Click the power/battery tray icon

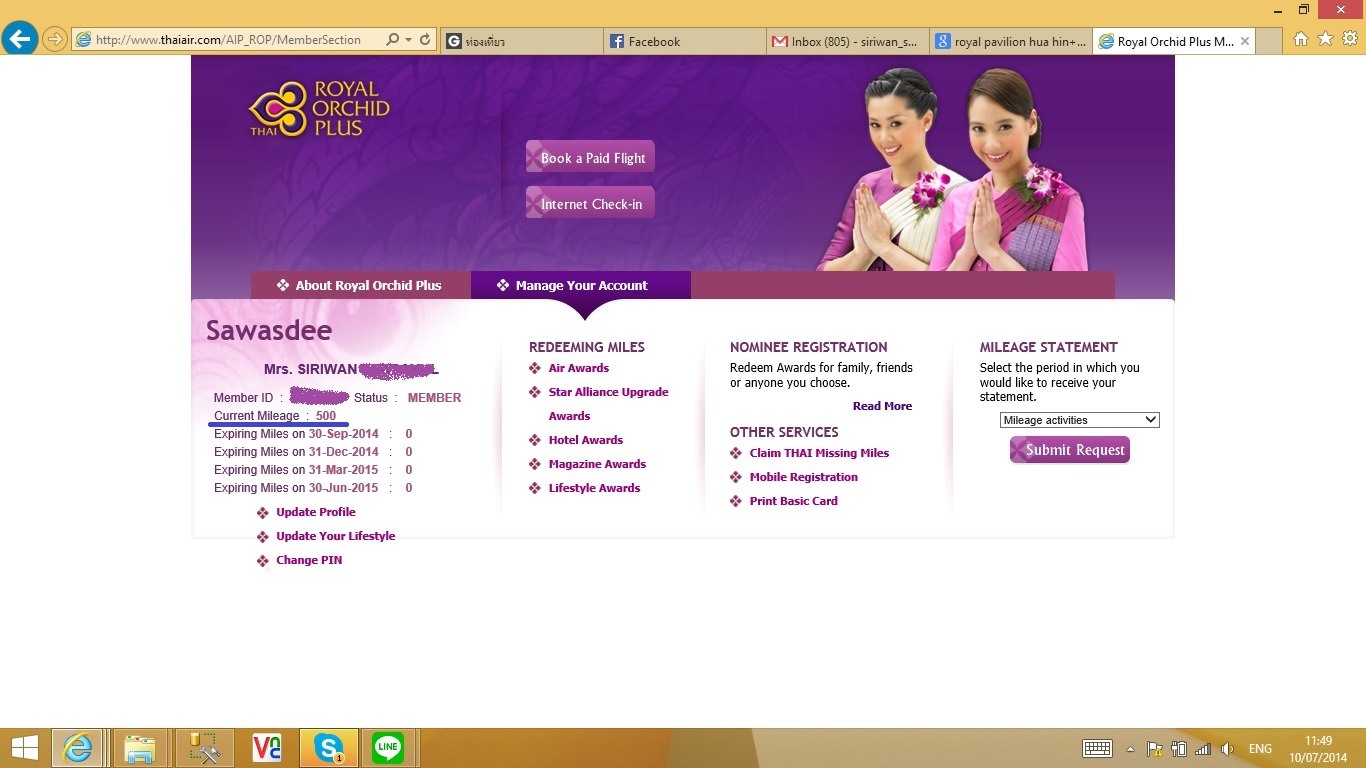(1179, 749)
